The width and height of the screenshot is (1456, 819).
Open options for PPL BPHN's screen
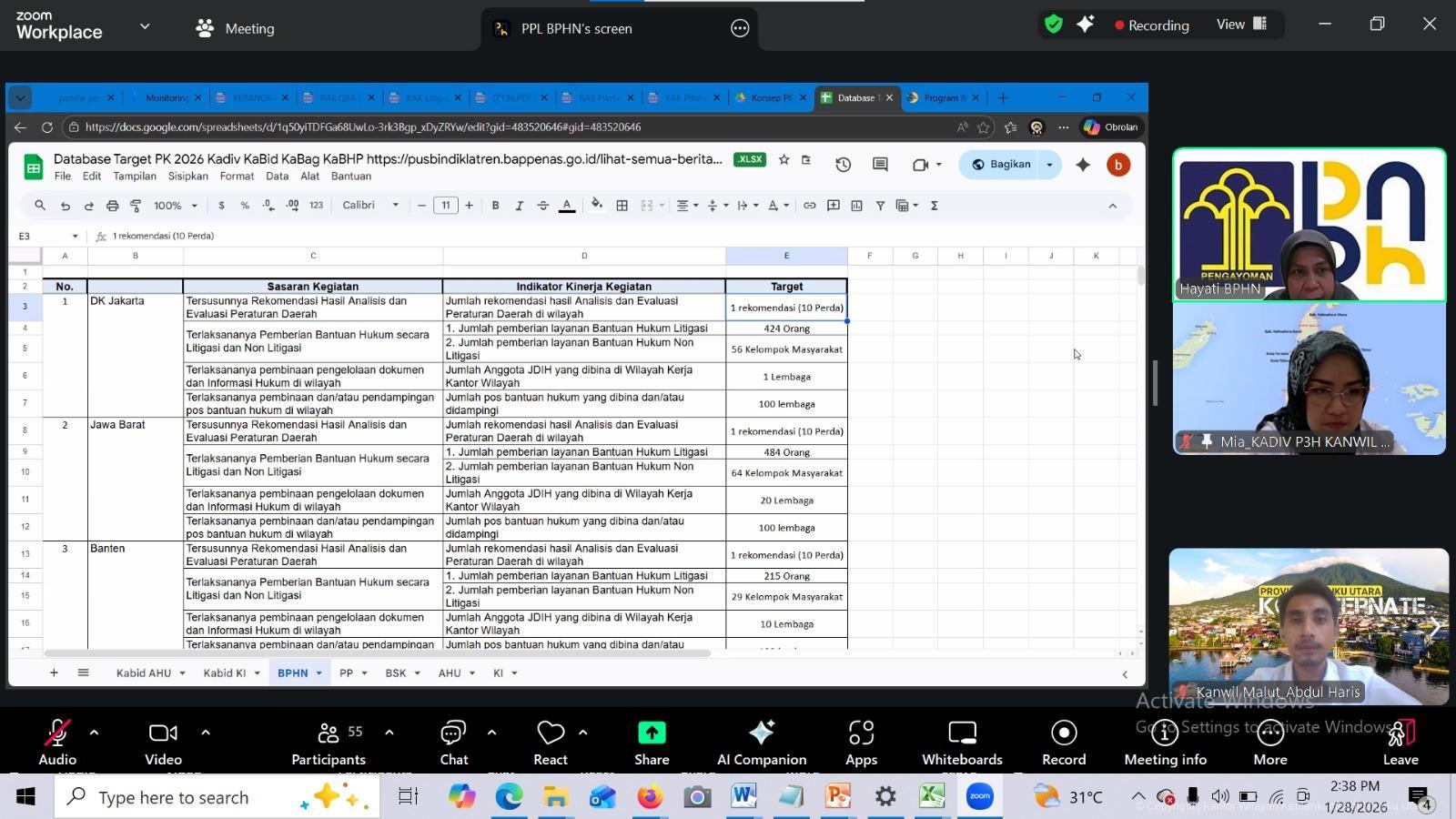[740, 28]
